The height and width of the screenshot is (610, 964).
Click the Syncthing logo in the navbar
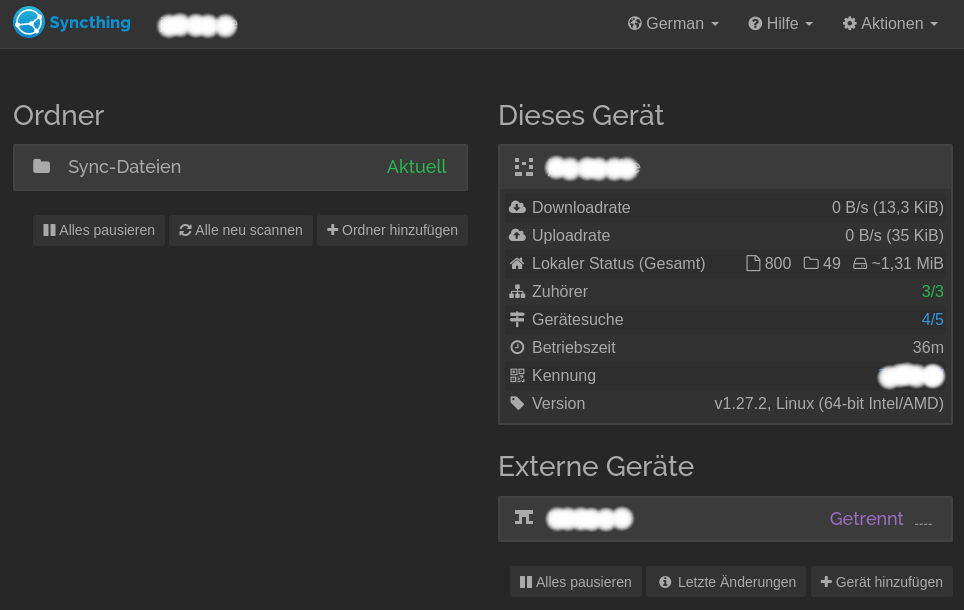(72, 22)
